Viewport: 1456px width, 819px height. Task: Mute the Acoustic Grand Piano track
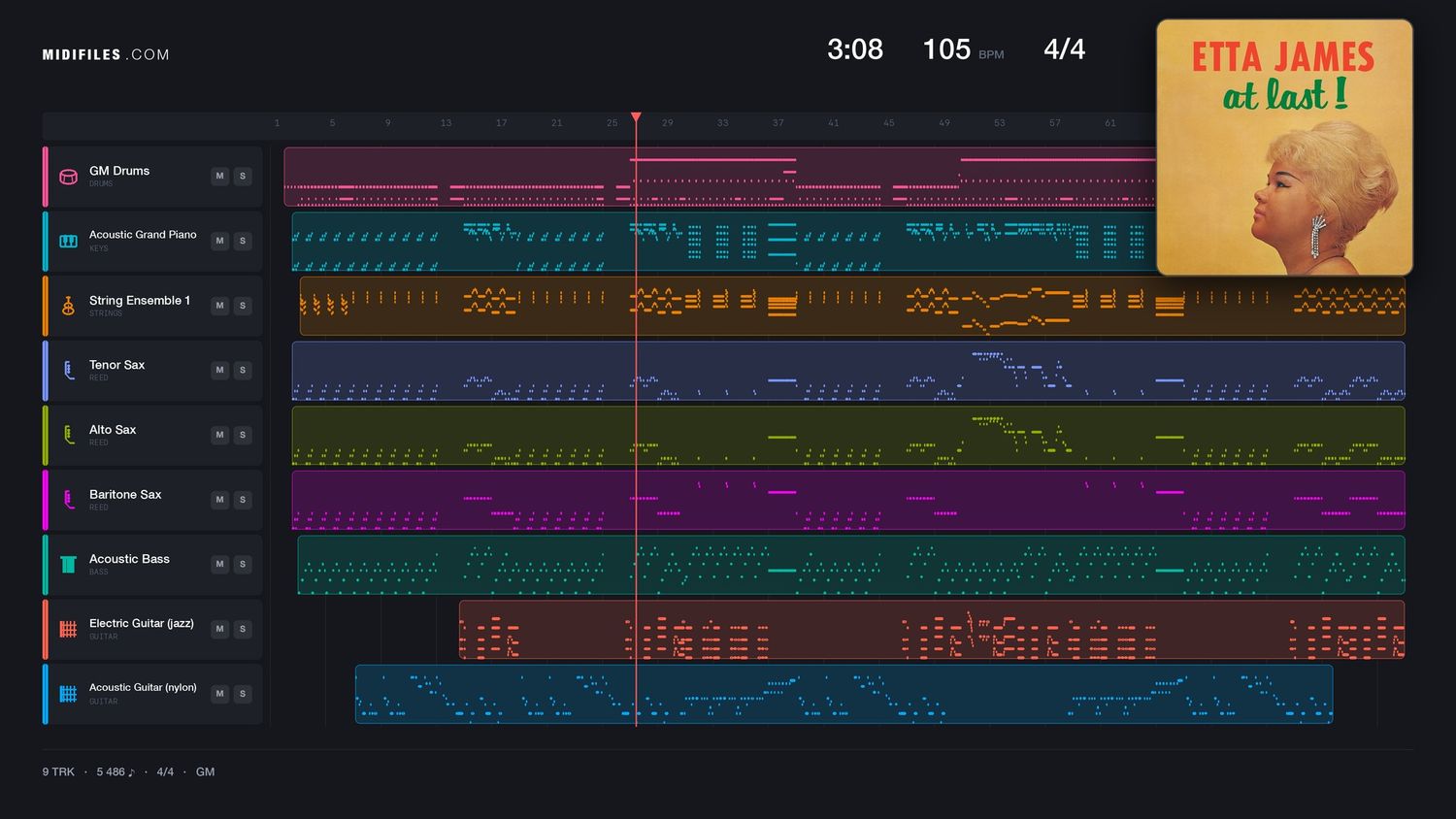[219, 241]
